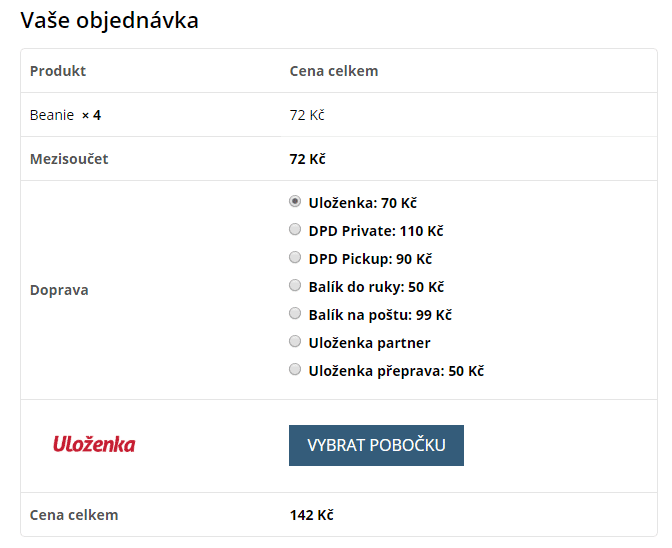The width and height of the screenshot is (672, 548).
Task: Choose Uloženka přeprava 50 Kč option
Action: 295,369
